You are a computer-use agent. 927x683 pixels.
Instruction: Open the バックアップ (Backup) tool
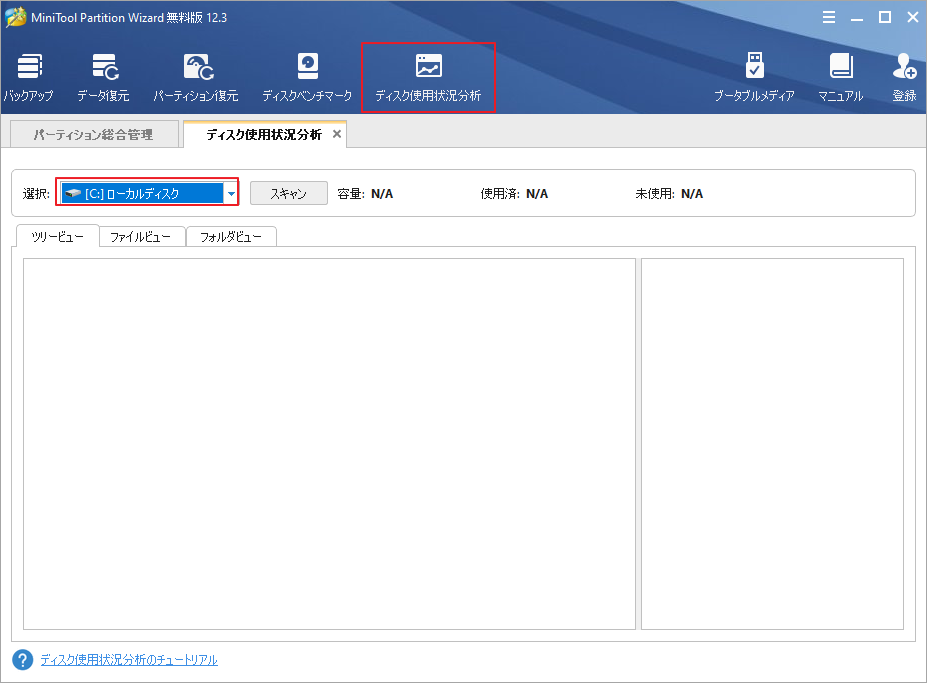tap(28, 77)
